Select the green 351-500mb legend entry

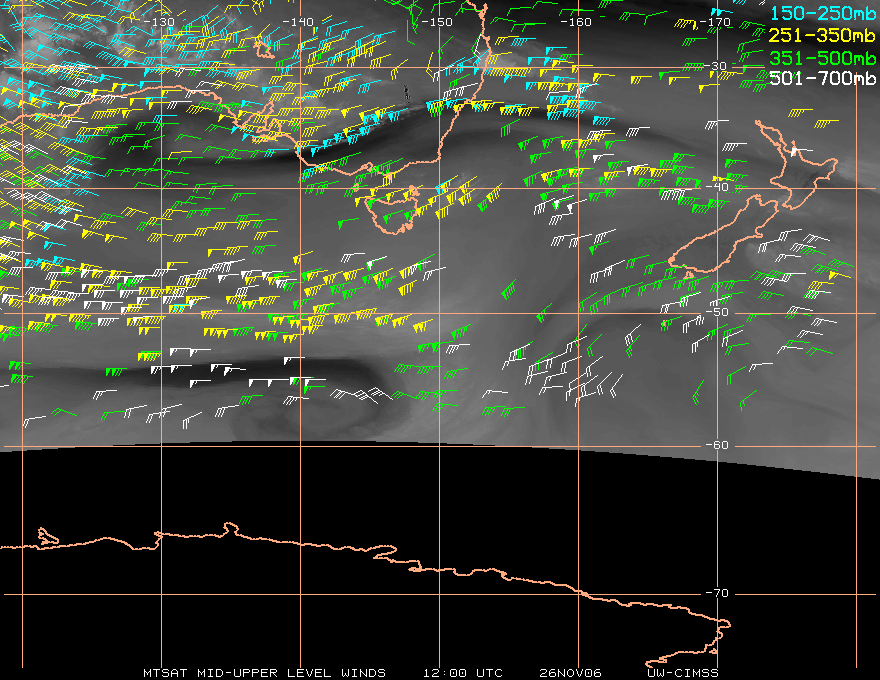coord(823,56)
